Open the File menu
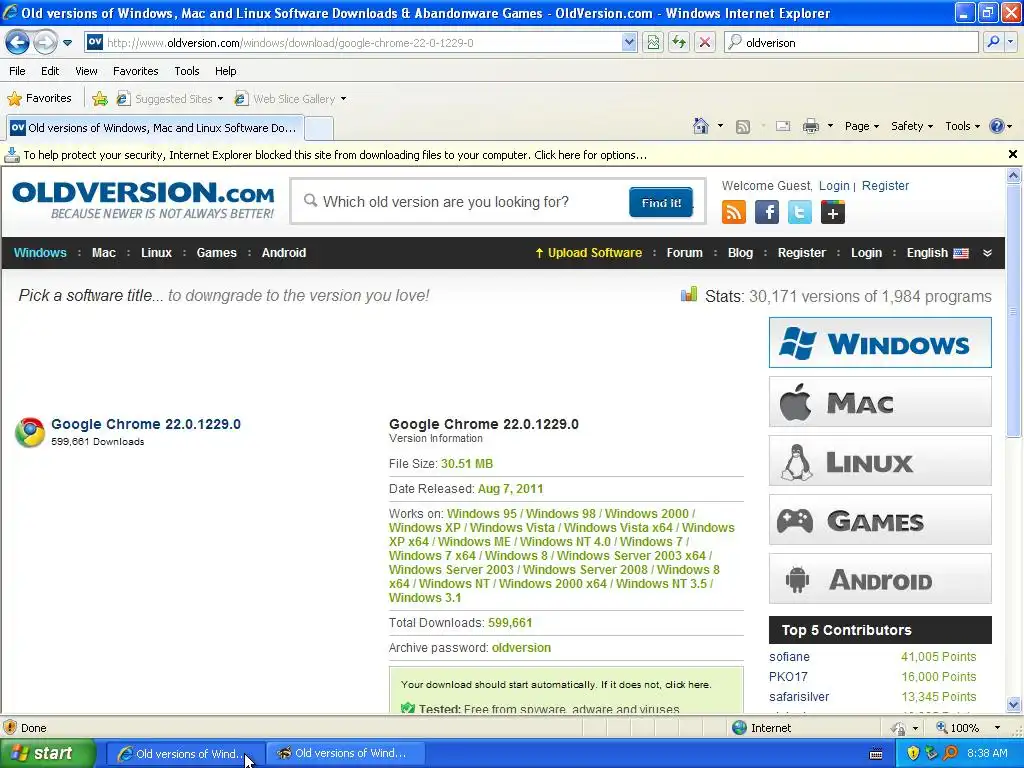The height and width of the screenshot is (768, 1024). pyautogui.click(x=18, y=71)
